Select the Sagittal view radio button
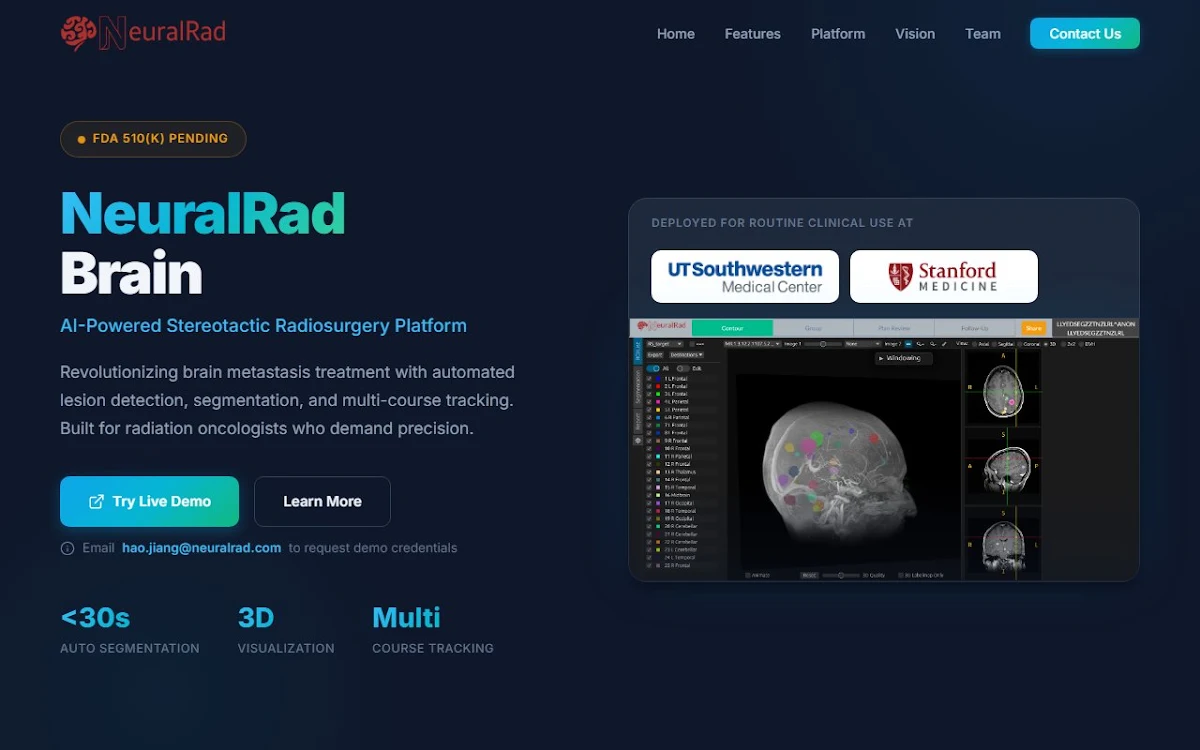Image resolution: width=1200 pixels, height=750 pixels. pos(994,344)
